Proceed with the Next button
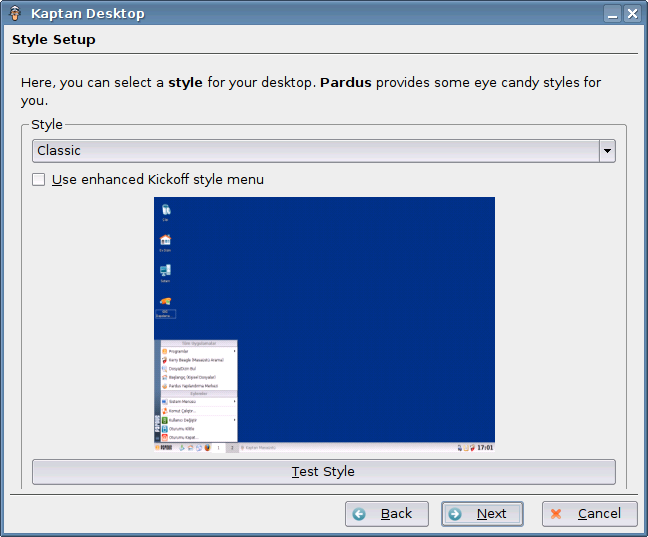The height and width of the screenshot is (537, 648). click(x=482, y=514)
